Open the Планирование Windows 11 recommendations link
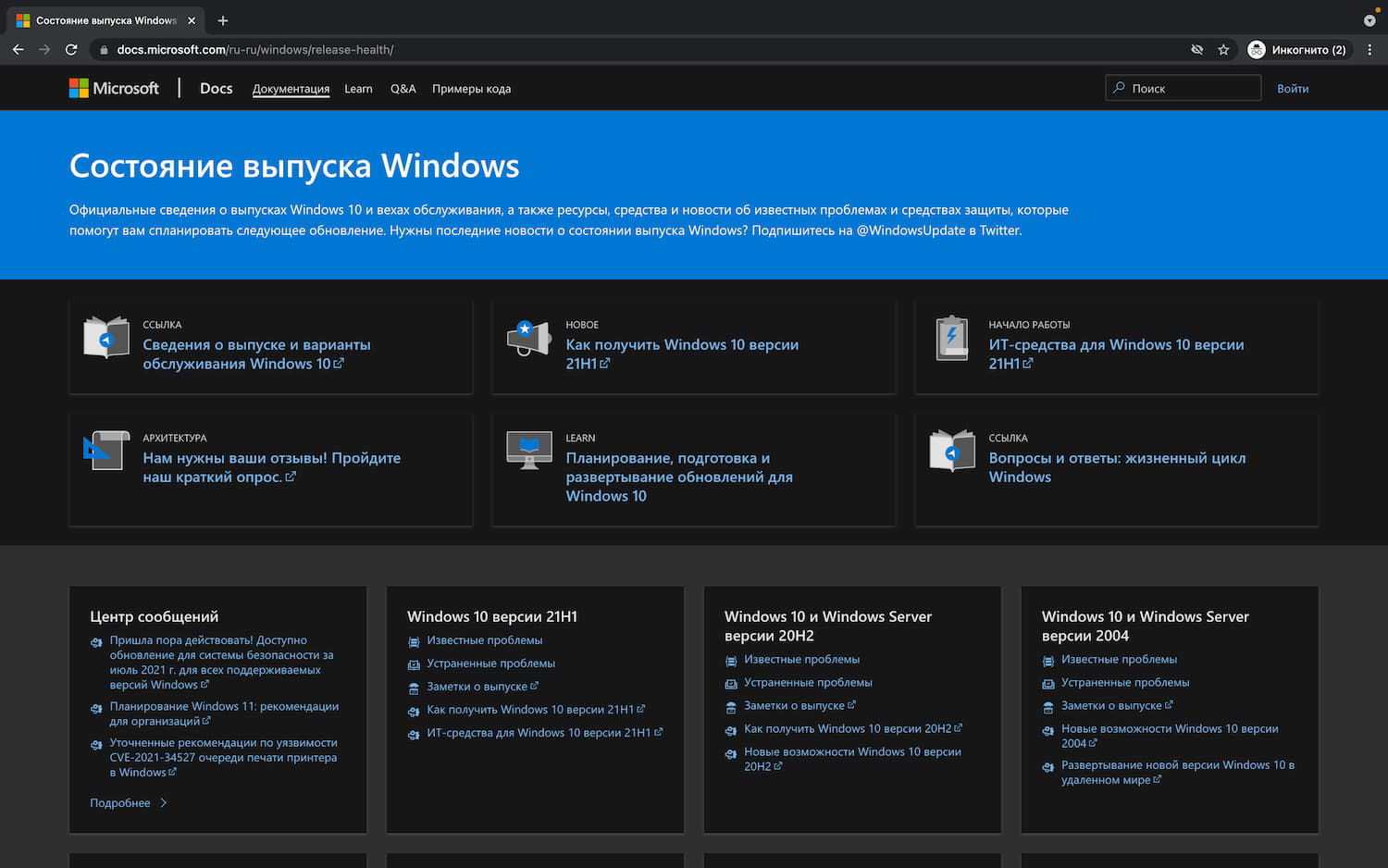The height and width of the screenshot is (868, 1388). coord(224,713)
